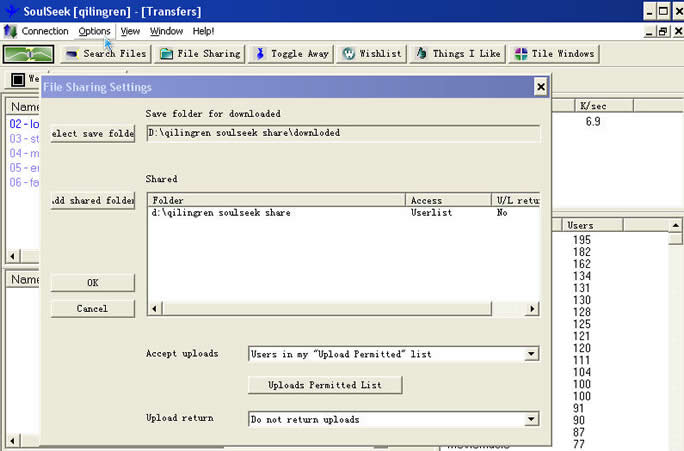Viewport: 684px width, 451px height.
Task: Open the Help! menu
Action: tap(203, 31)
